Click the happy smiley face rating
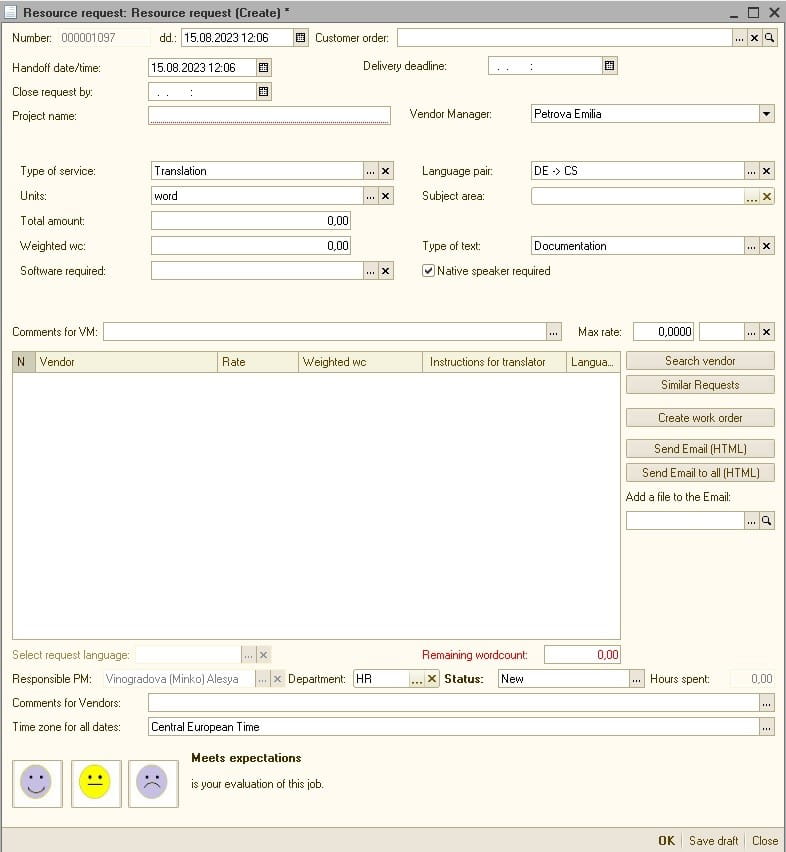The image size is (786, 852). [37, 783]
